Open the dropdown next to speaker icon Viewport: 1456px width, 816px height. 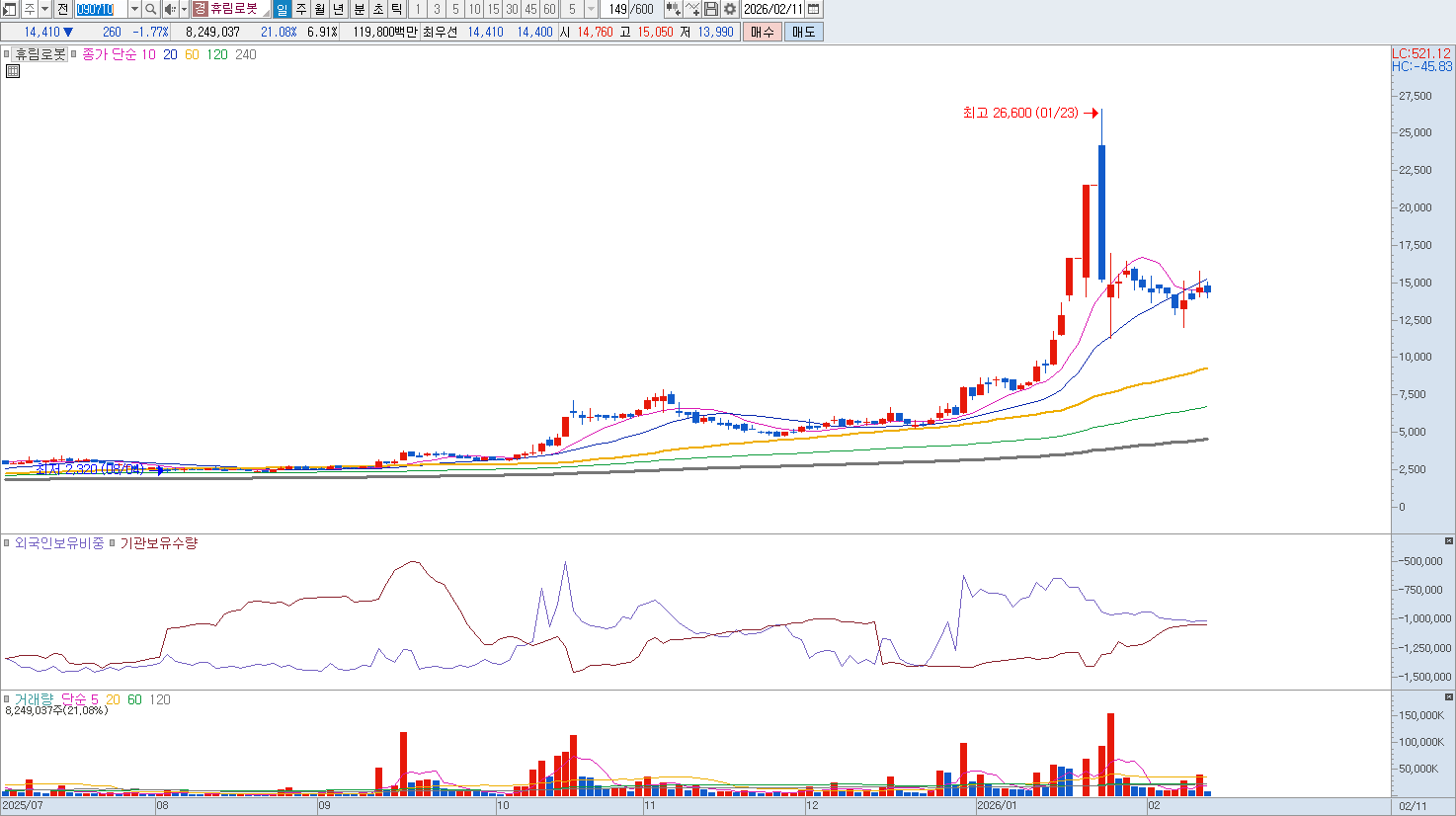click(x=184, y=9)
